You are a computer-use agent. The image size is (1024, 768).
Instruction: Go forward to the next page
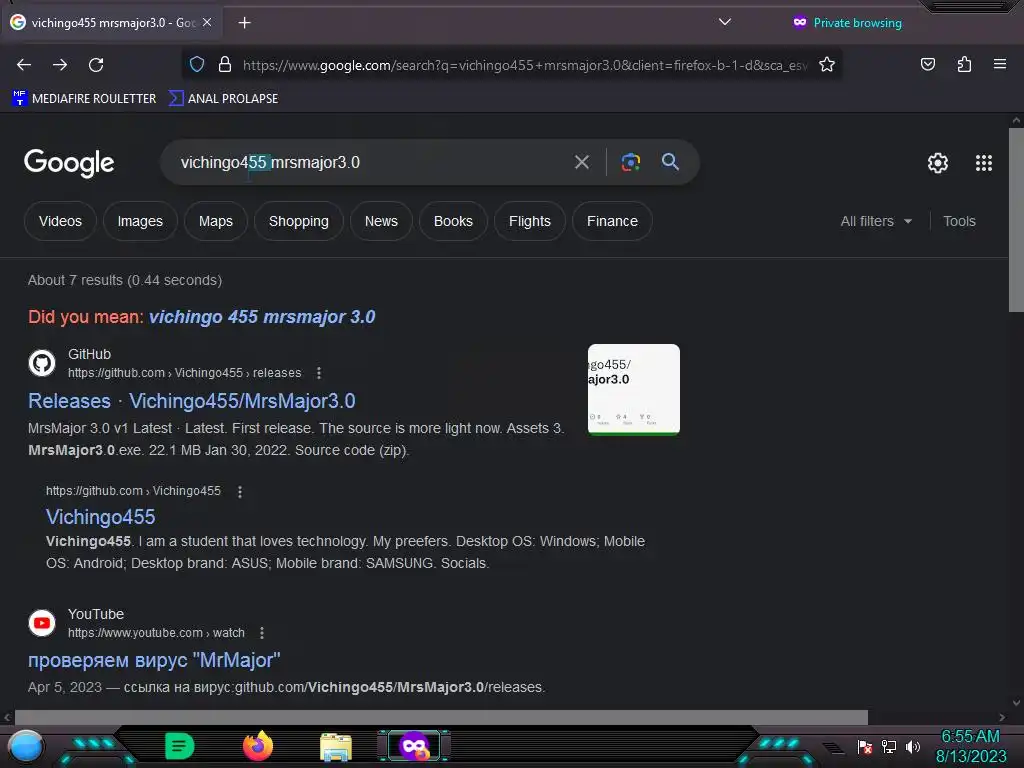click(60, 65)
